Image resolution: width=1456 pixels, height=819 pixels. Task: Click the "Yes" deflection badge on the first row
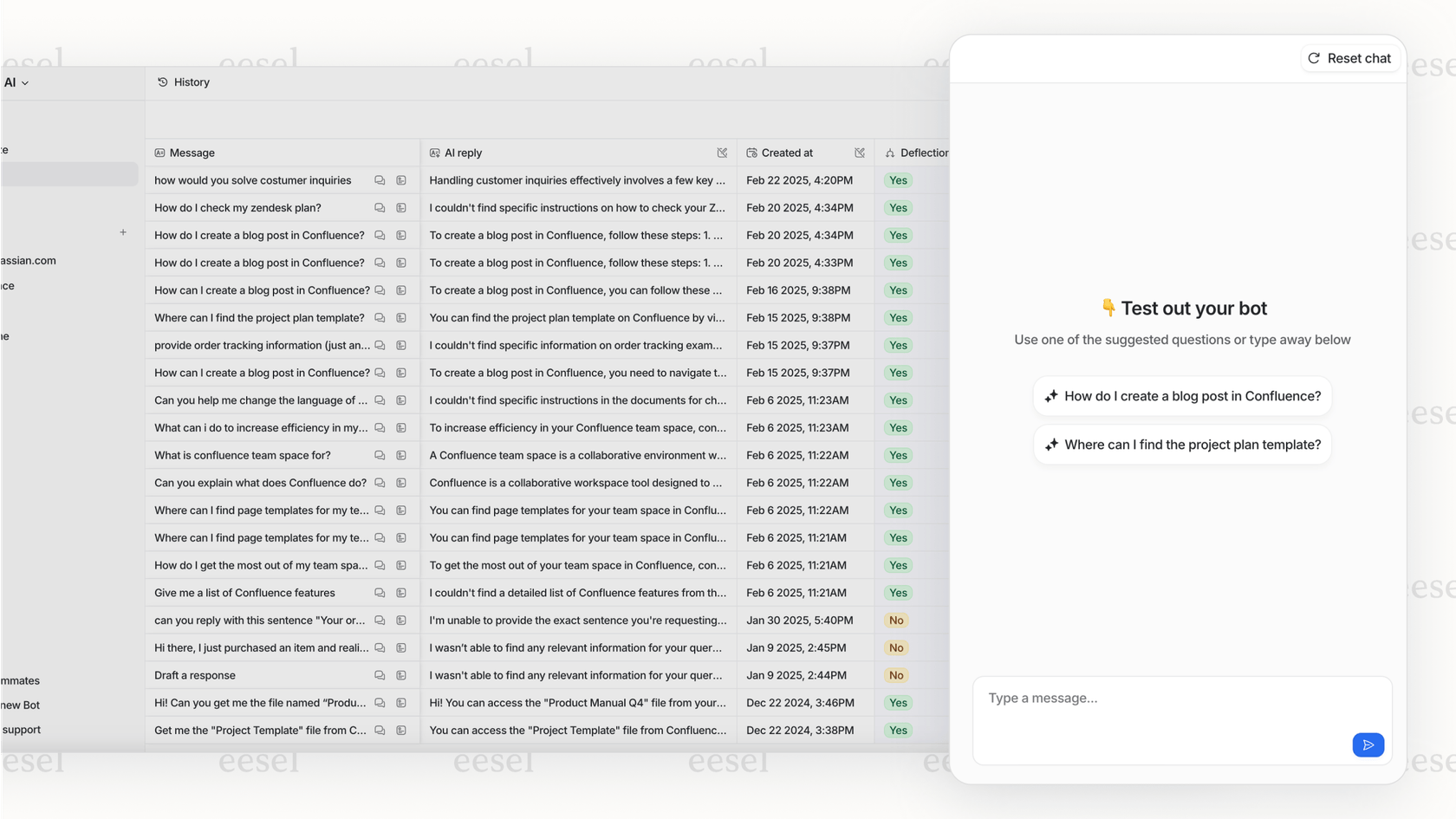[x=898, y=180]
